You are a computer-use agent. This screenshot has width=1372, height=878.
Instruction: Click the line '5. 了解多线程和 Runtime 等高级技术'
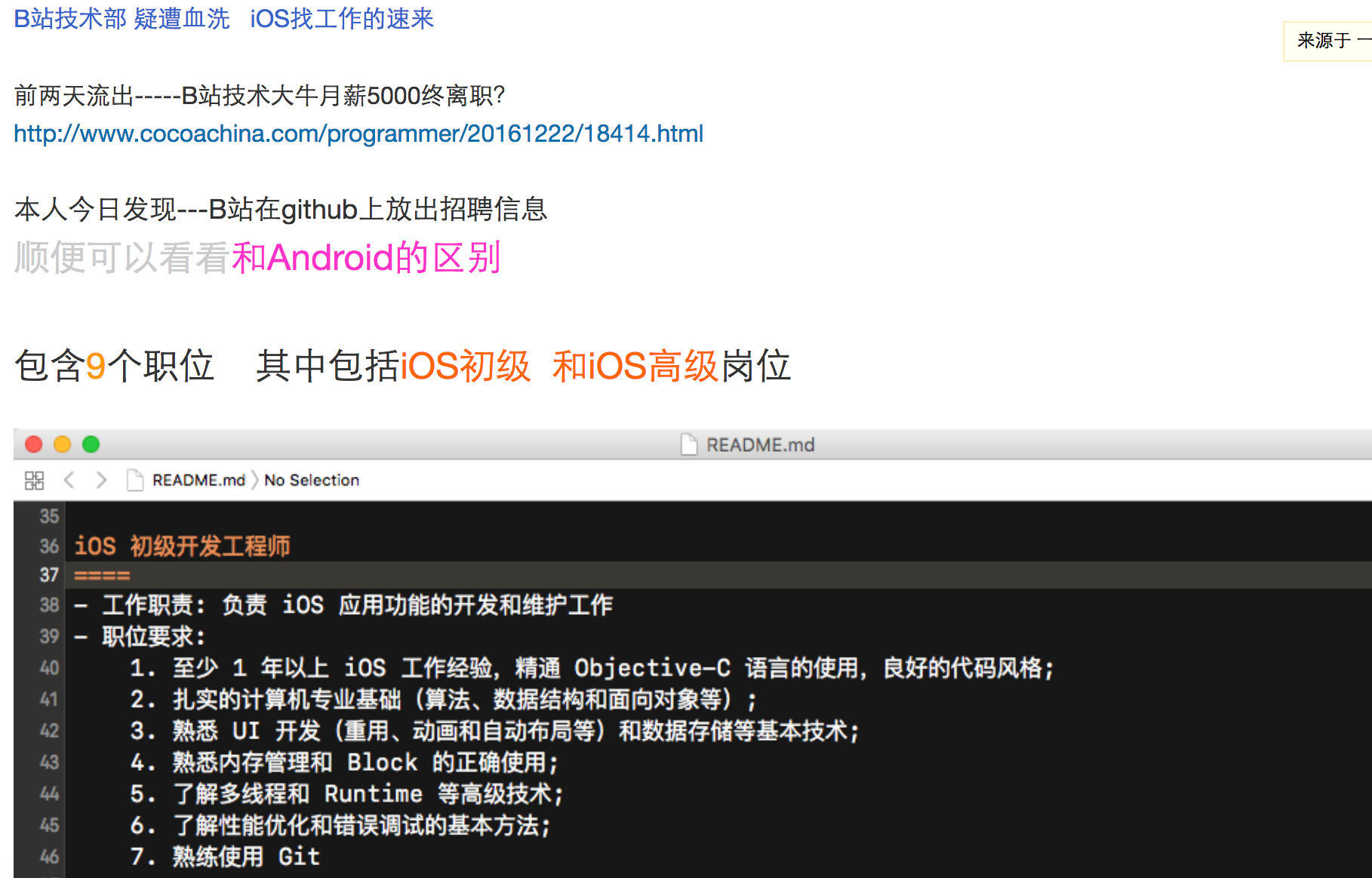[346, 794]
